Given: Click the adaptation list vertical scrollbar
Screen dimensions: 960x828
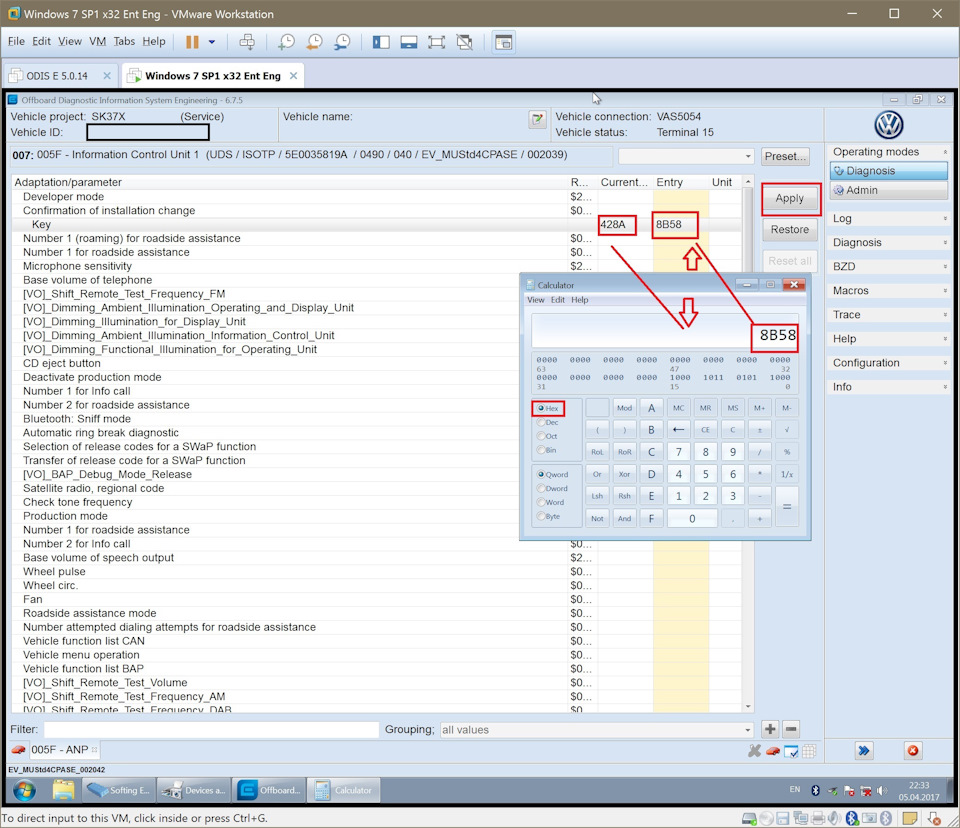Looking at the screenshot, I should [748, 445].
